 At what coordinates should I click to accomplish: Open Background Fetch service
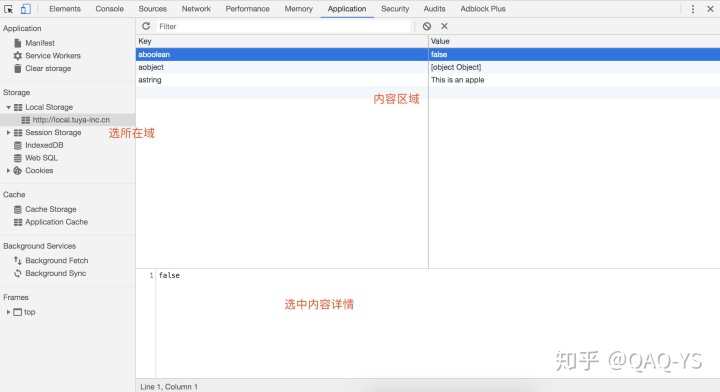coord(56,260)
